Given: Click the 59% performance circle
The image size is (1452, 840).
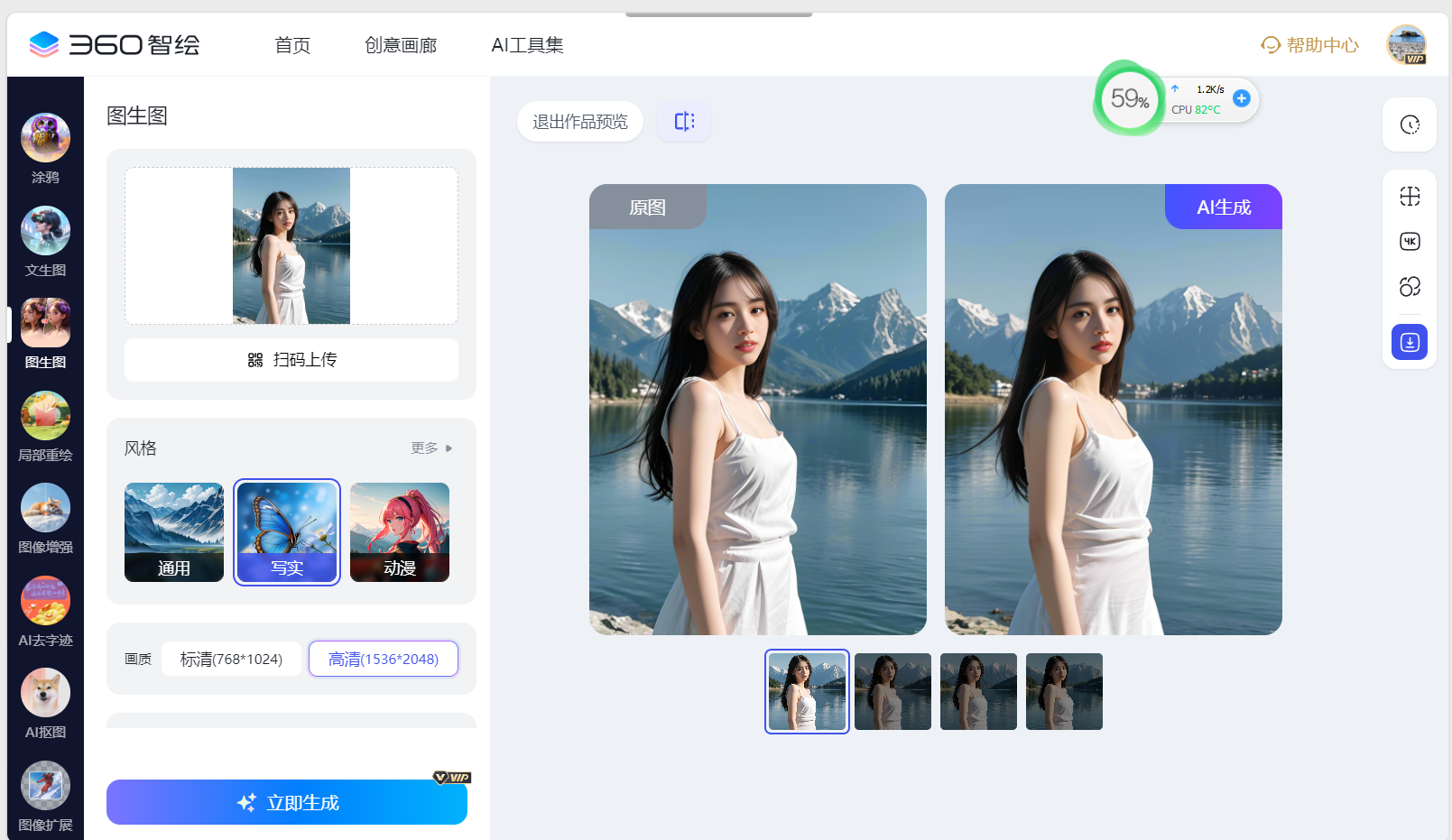Looking at the screenshot, I should pos(1129,98).
